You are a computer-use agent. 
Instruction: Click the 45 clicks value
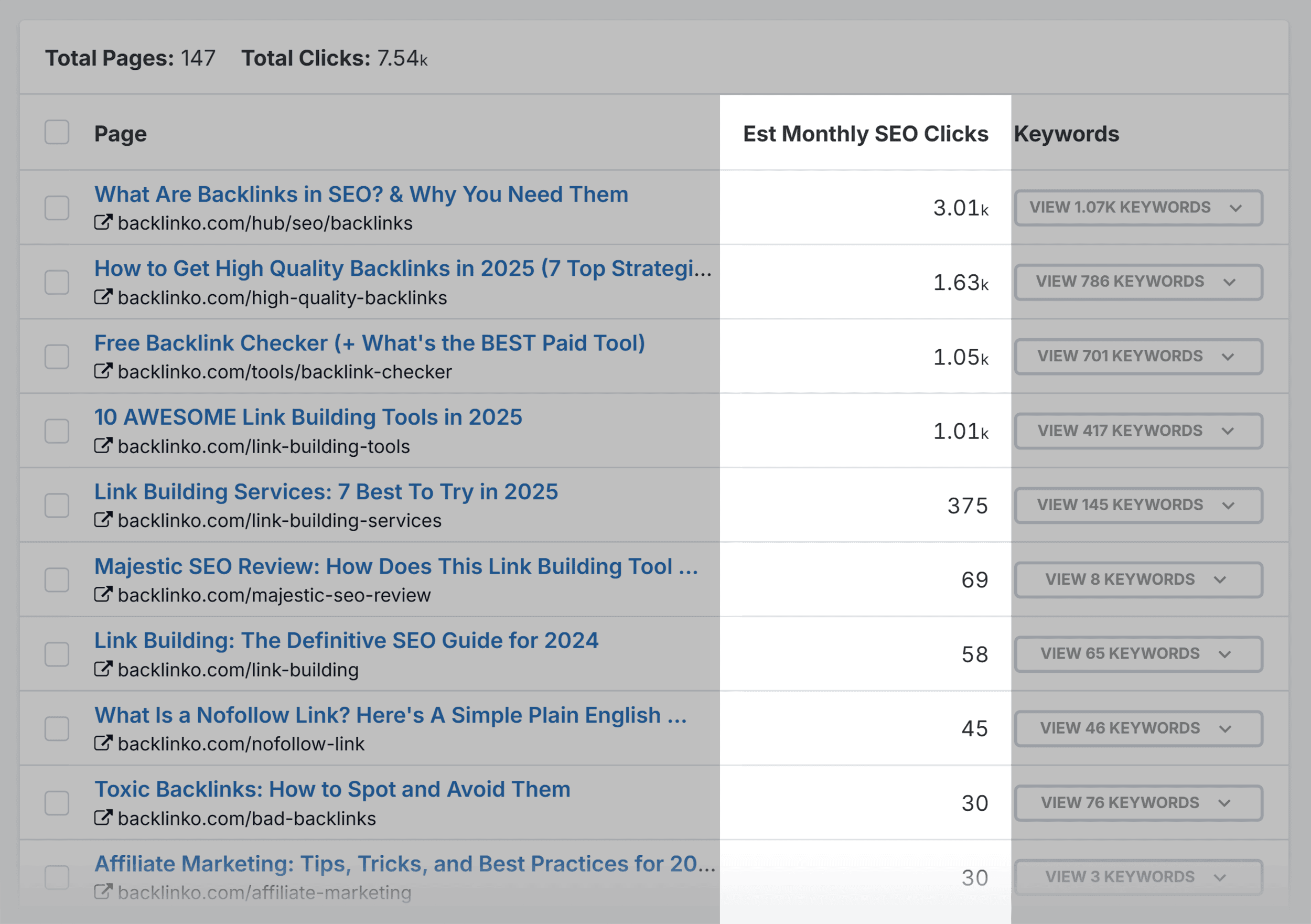pyautogui.click(x=975, y=729)
